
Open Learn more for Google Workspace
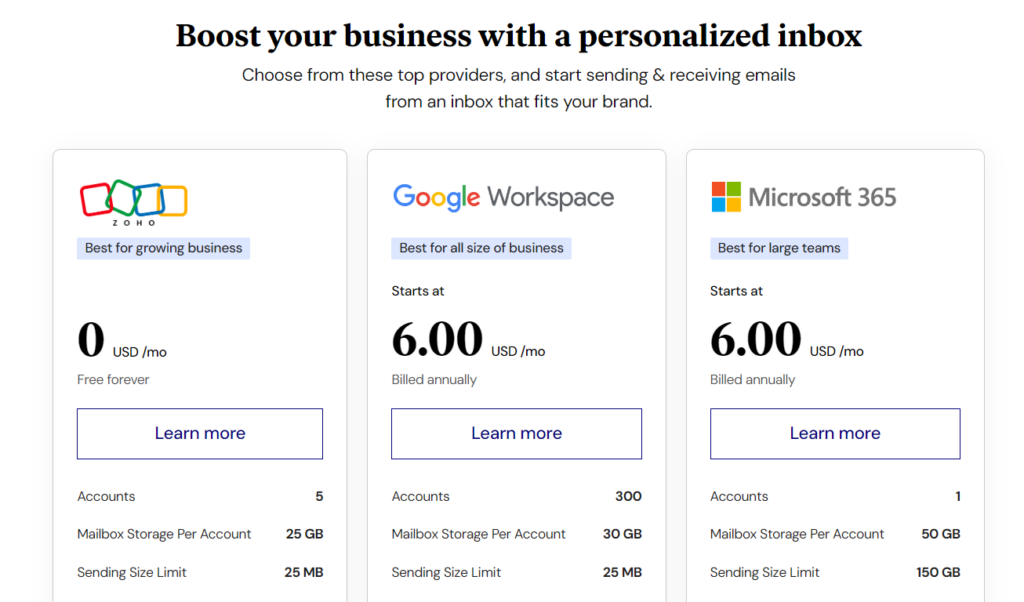[x=516, y=433]
